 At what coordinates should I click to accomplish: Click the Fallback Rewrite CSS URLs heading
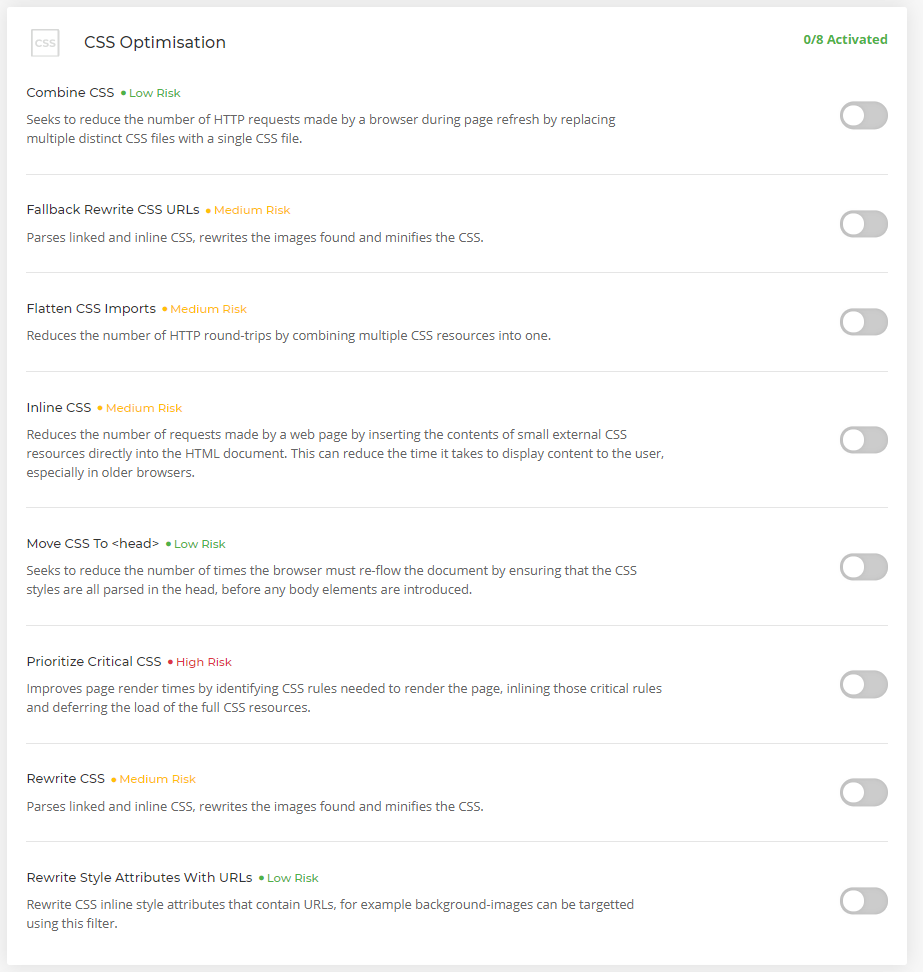pyautogui.click(x=113, y=210)
